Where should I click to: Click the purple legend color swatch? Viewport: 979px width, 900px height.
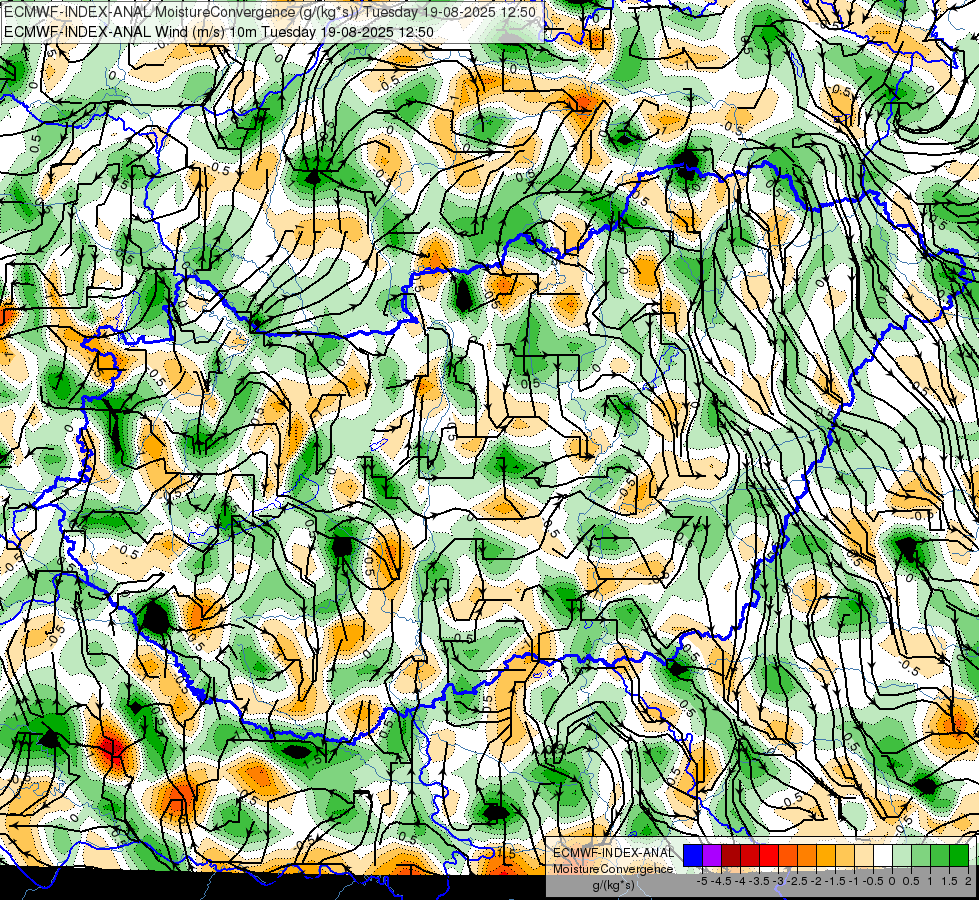click(712, 856)
